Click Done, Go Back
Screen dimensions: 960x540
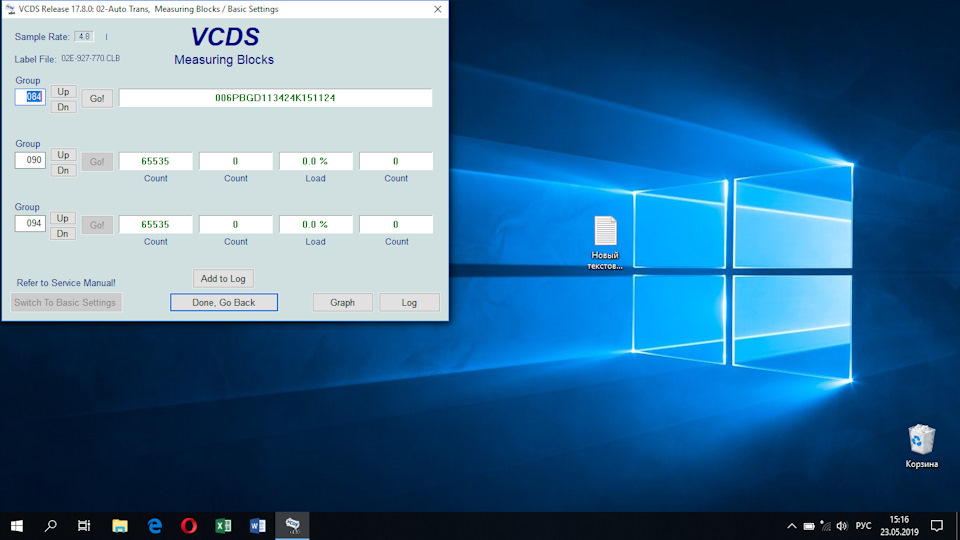click(x=223, y=302)
